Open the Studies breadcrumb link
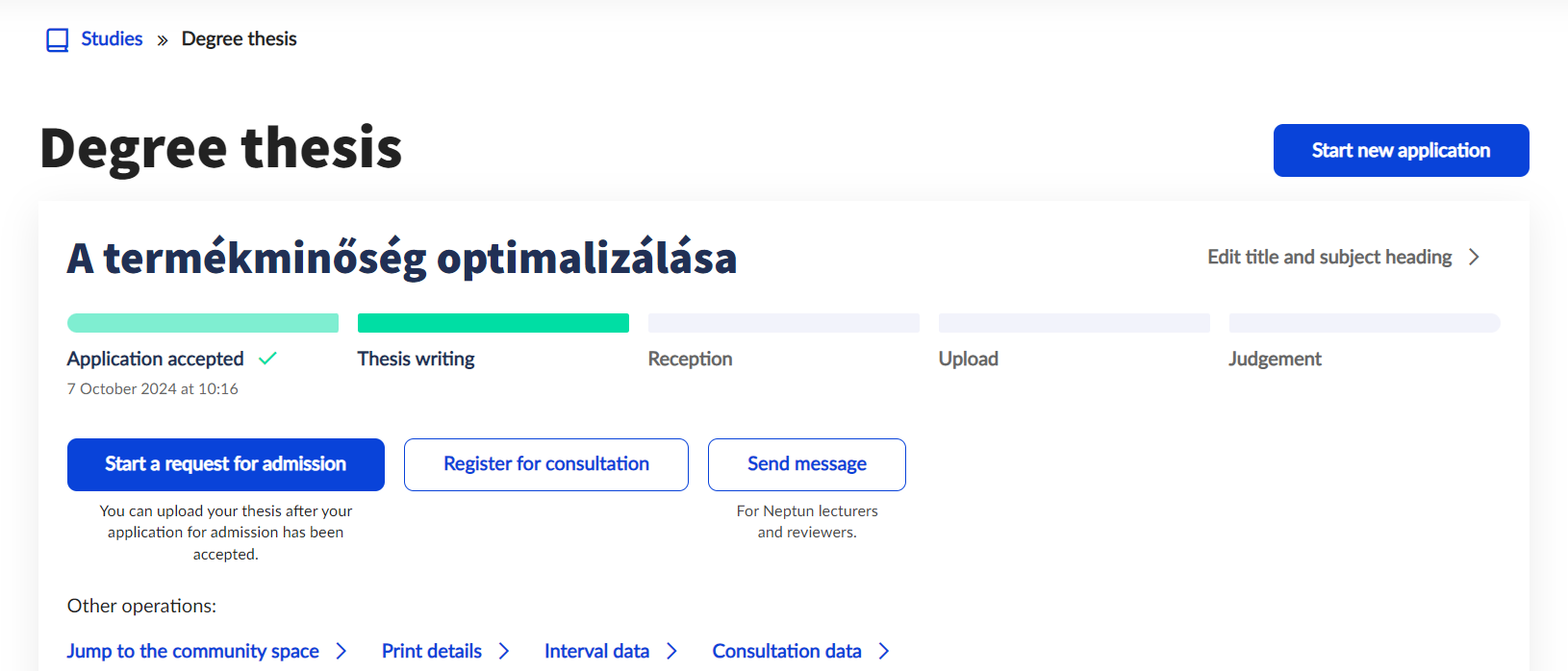The width and height of the screenshot is (1568, 671). [112, 39]
